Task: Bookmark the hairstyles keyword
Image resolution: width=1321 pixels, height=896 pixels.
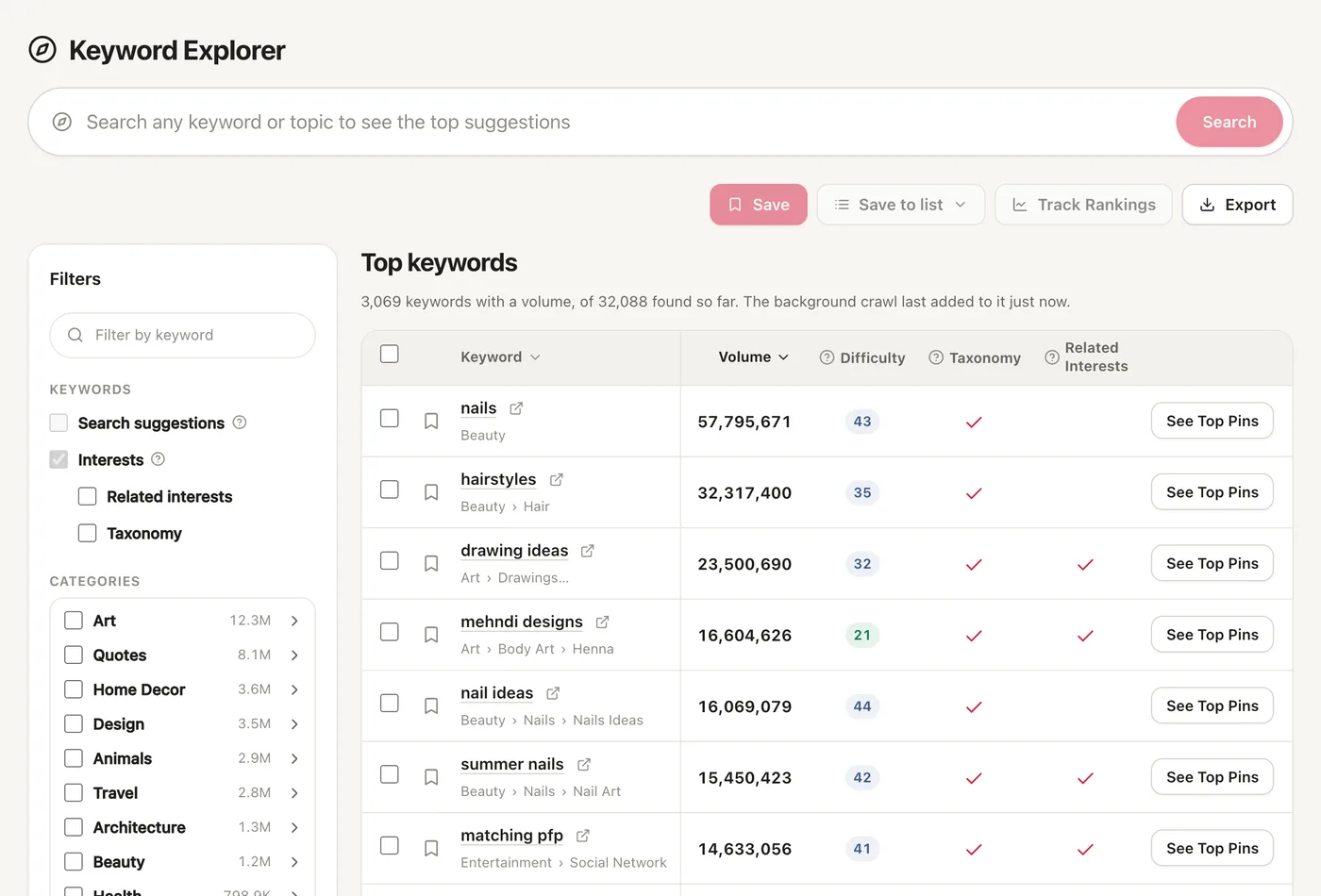Action: point(431,492)
